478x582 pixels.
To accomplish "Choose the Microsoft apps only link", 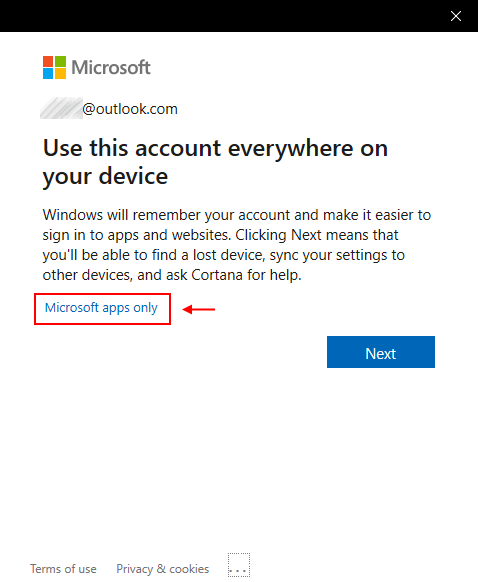I will coord(101,308).
